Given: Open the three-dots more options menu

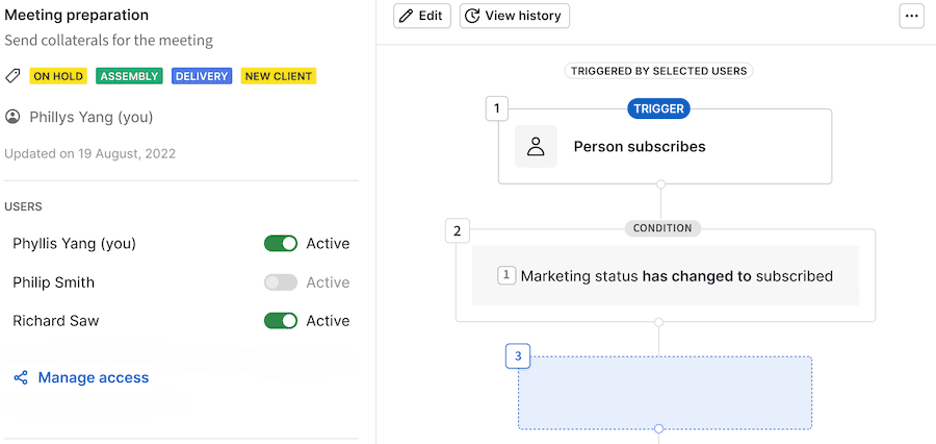Looking at the screenshot, I should pos(911,16).
